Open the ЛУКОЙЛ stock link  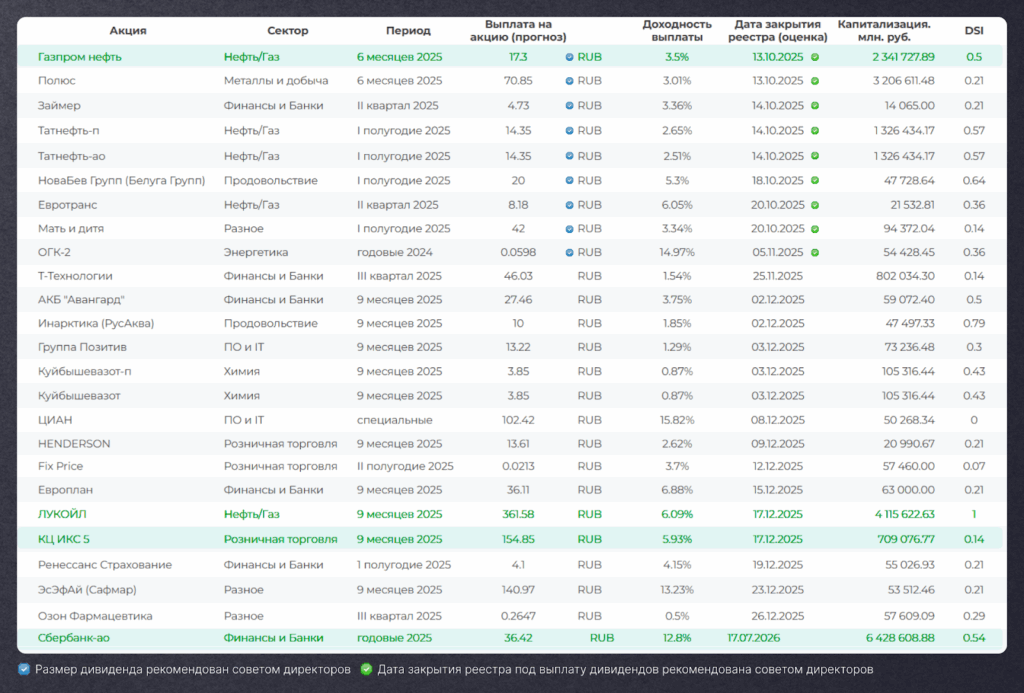click(x=62, y=514)
